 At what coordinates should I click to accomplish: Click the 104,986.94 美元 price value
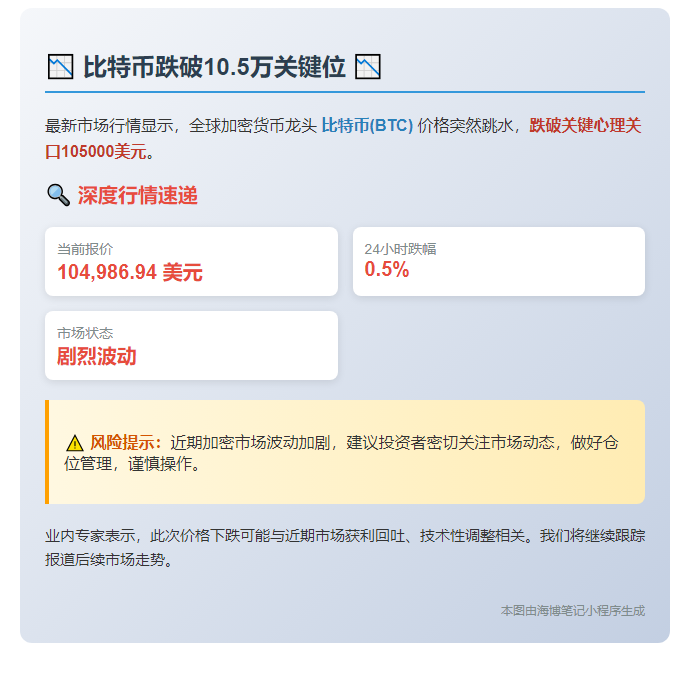coord(130,272)
